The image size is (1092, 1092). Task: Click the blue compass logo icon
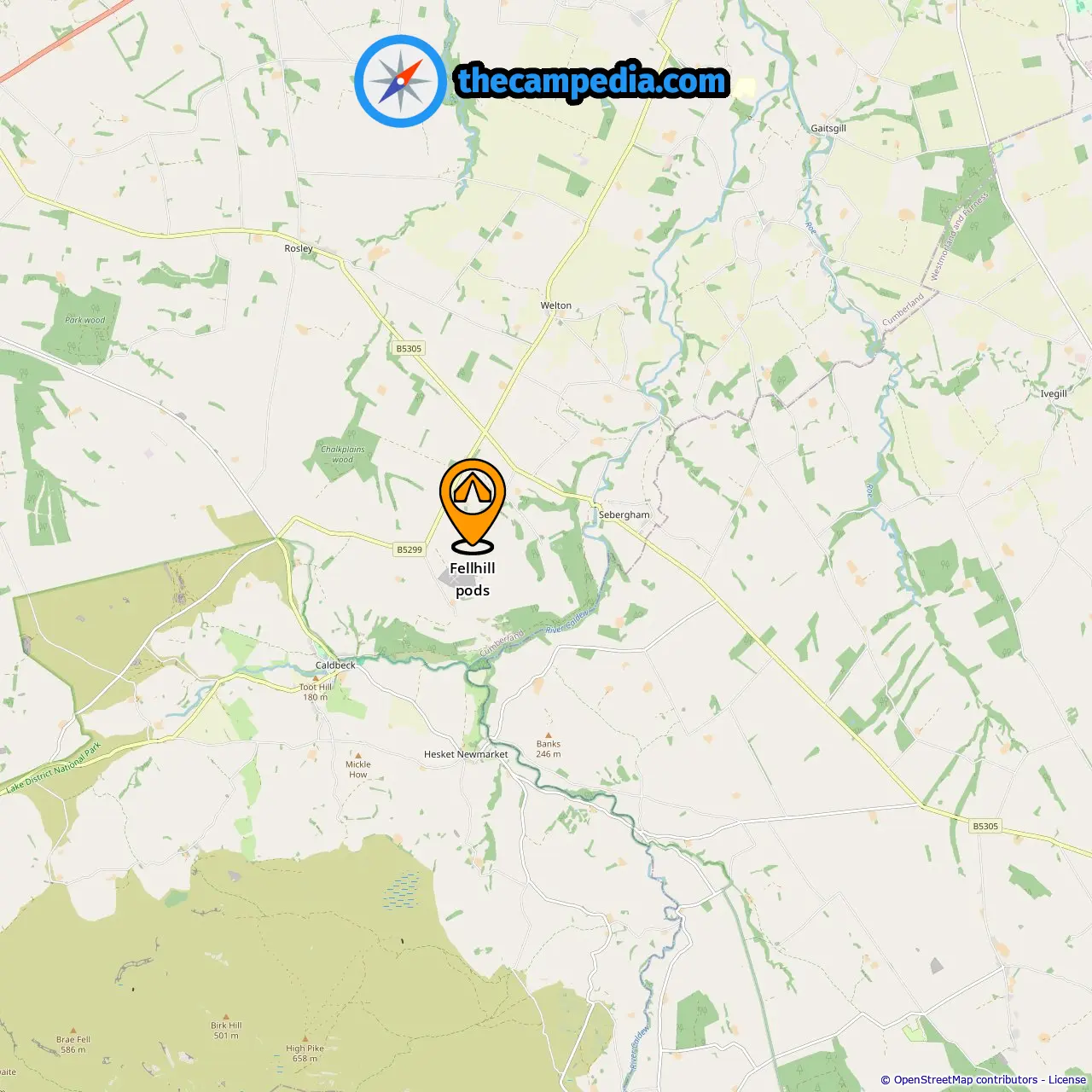[x=401, y=81]
